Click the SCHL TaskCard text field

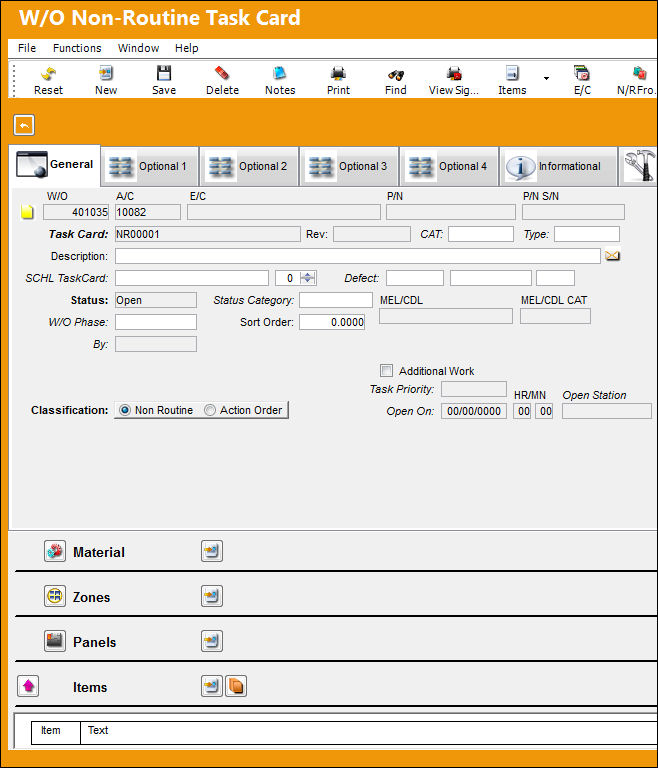(x=192, y=278)
